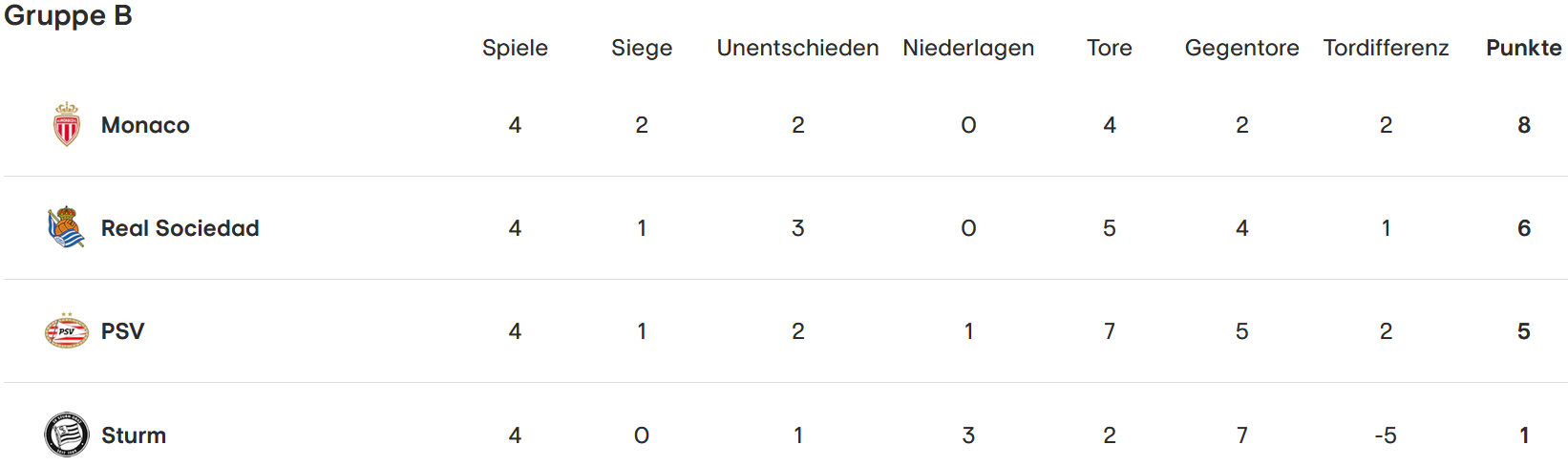Click PSV's goals scored value 7

[1110, 331]
